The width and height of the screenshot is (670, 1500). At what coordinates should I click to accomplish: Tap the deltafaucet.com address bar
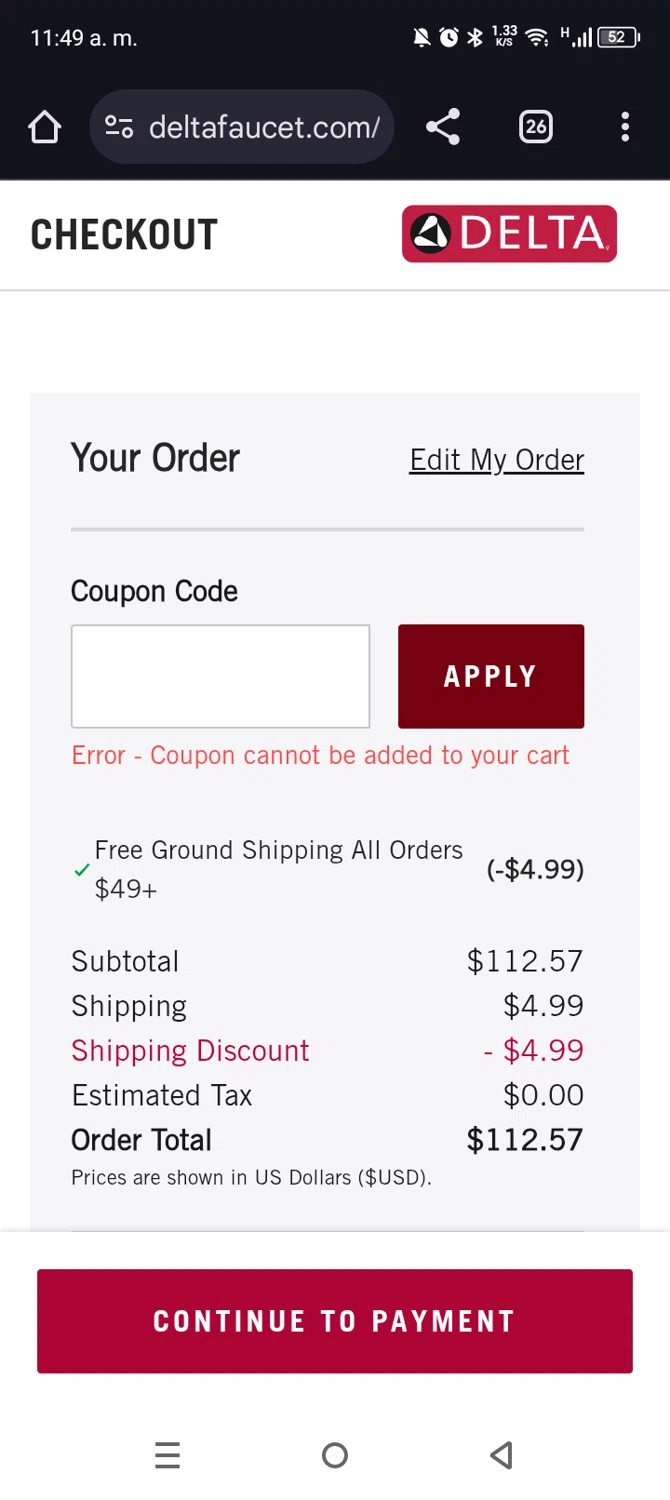pyautogui.click(x=264, y=127)
